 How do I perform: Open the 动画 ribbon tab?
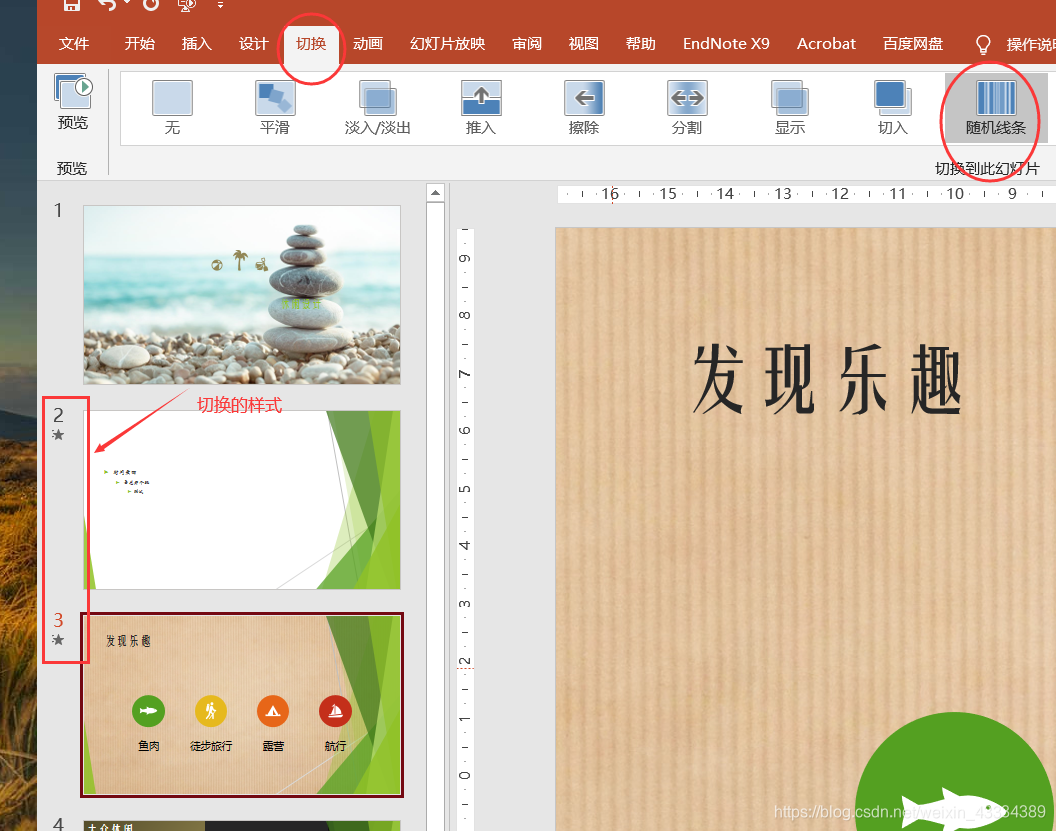coord(368,44)
